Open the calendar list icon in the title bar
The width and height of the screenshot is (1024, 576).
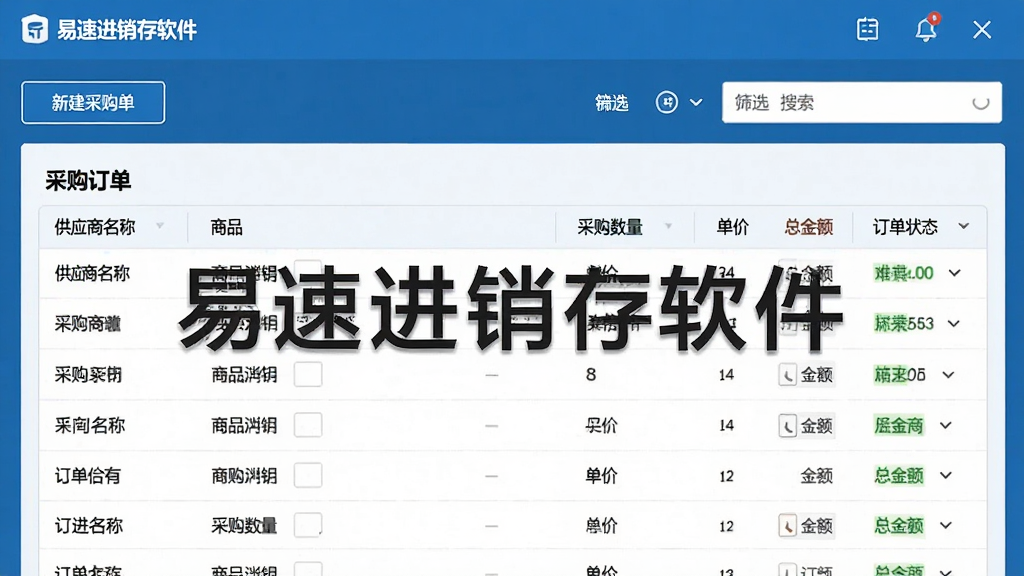pyautogui.click(x=867, y=29)
